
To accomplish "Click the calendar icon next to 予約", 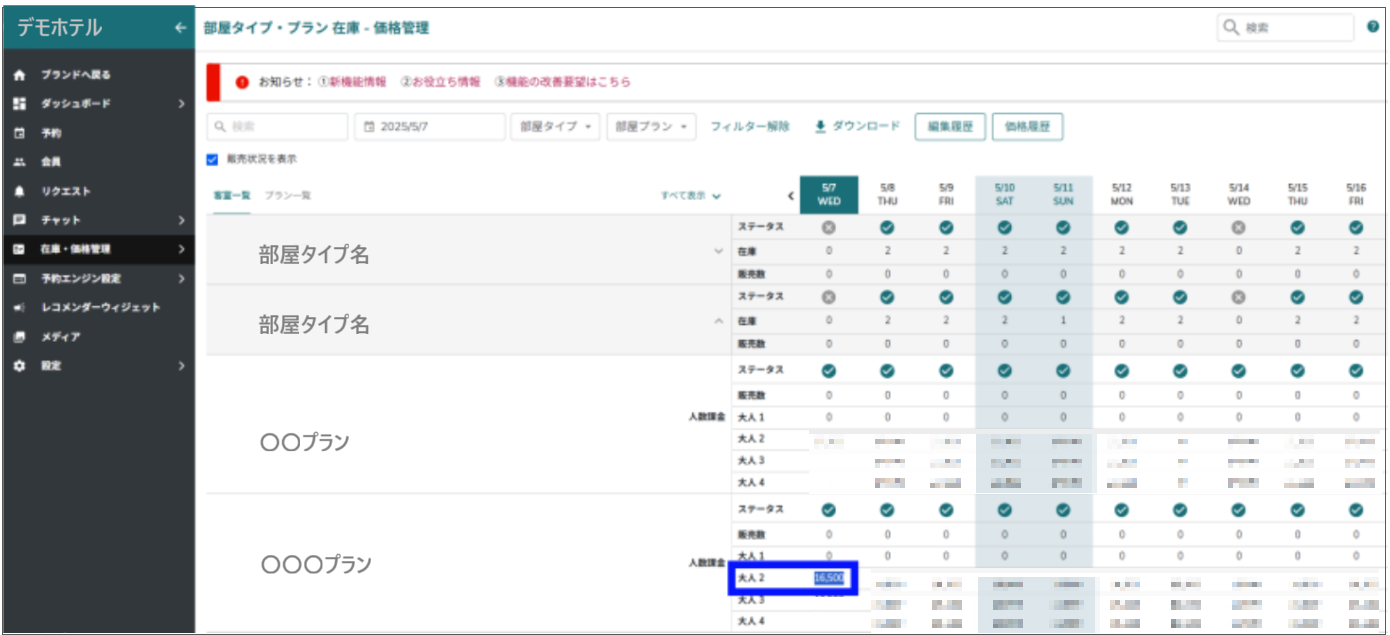I will point(19,133).
